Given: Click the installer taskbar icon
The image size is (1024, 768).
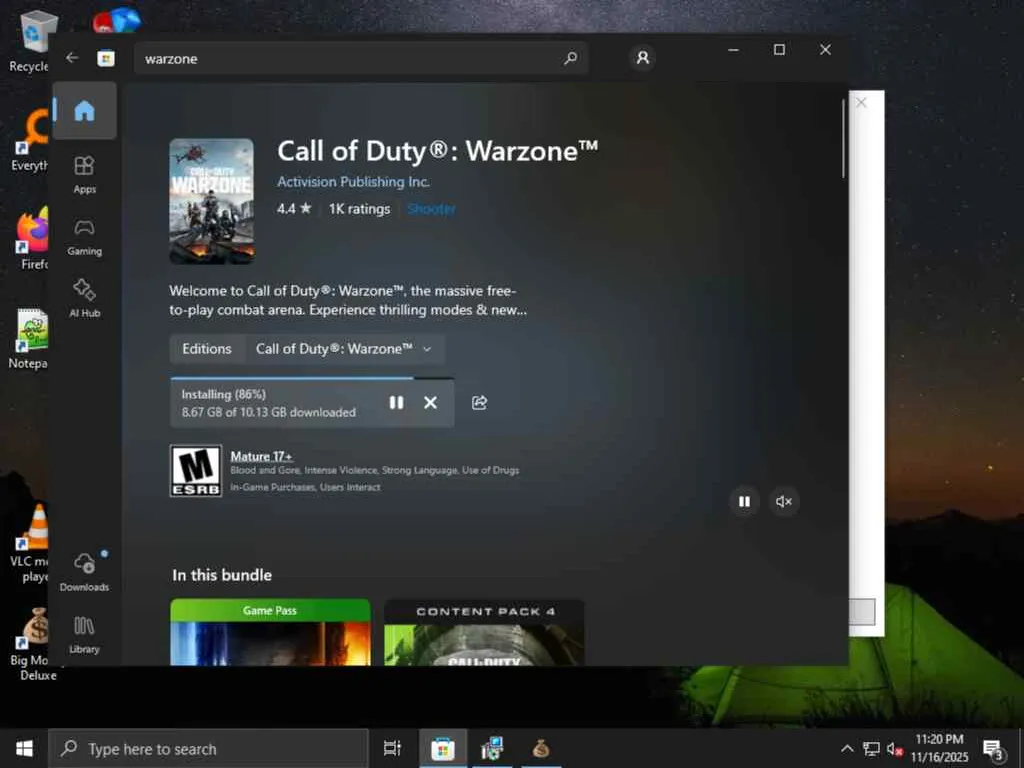Looking at the screenshot, I should click(x=492, y=748).
